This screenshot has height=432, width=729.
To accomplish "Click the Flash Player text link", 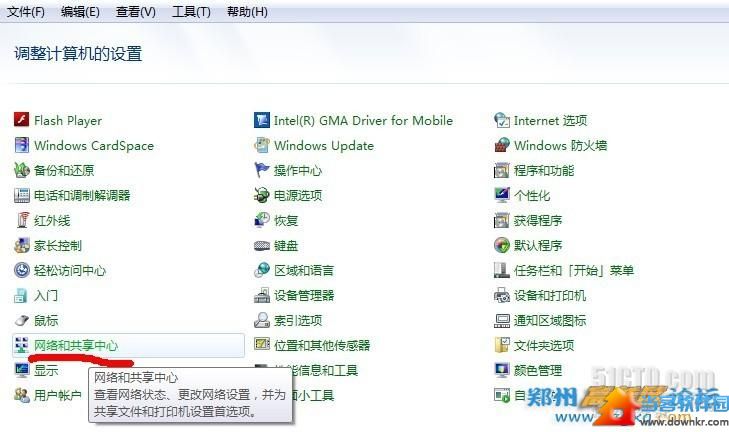I will pos(68,120).
